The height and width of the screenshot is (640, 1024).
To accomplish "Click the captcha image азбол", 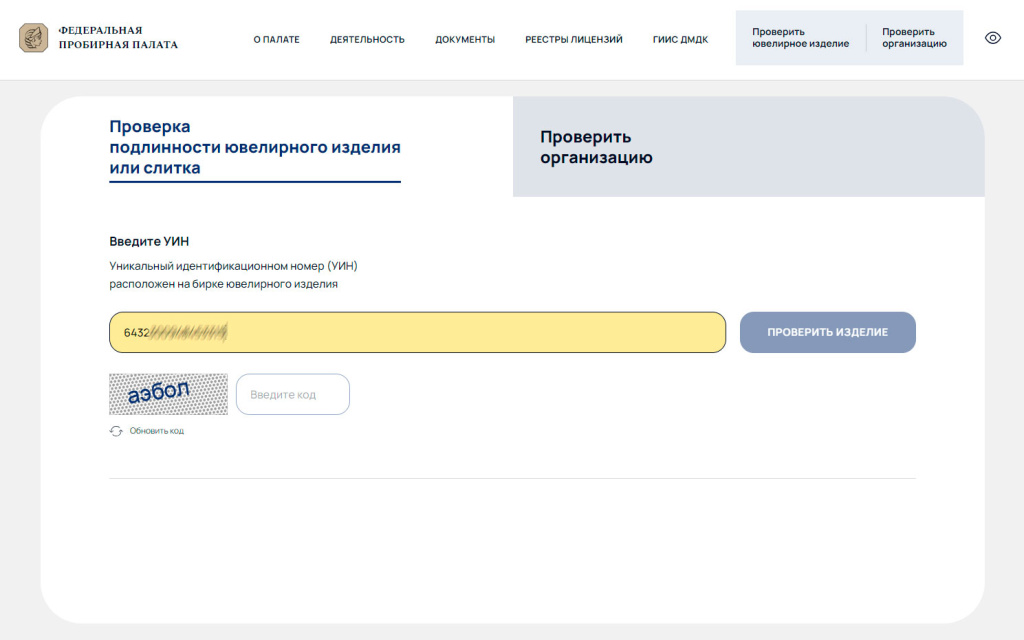I will point(168,394).
